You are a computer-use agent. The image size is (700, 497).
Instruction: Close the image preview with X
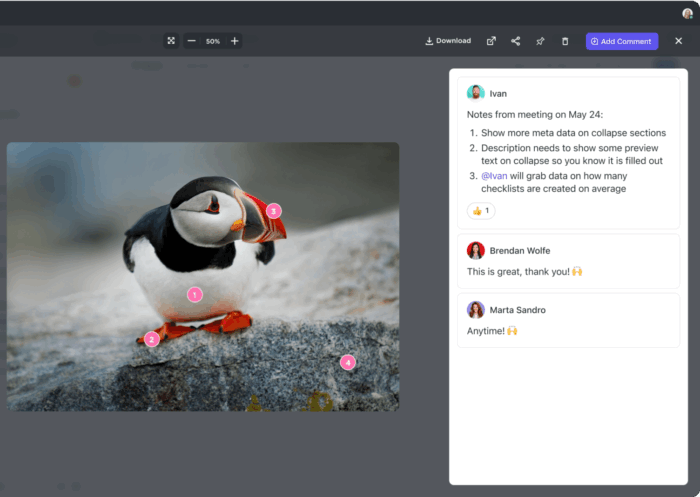pyautogui.click(x=679, y=41)
